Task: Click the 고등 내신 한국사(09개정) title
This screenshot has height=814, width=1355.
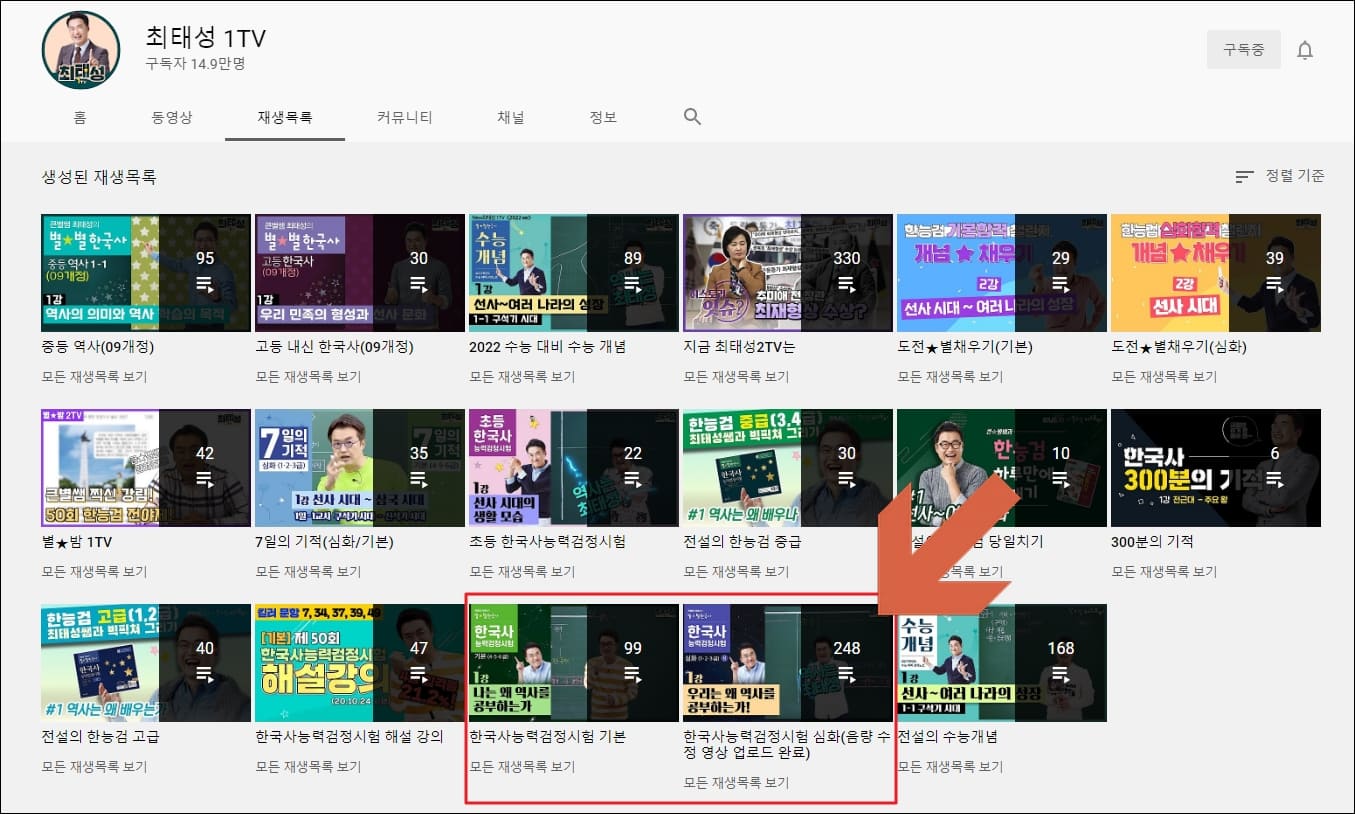Action: [334, 347]
